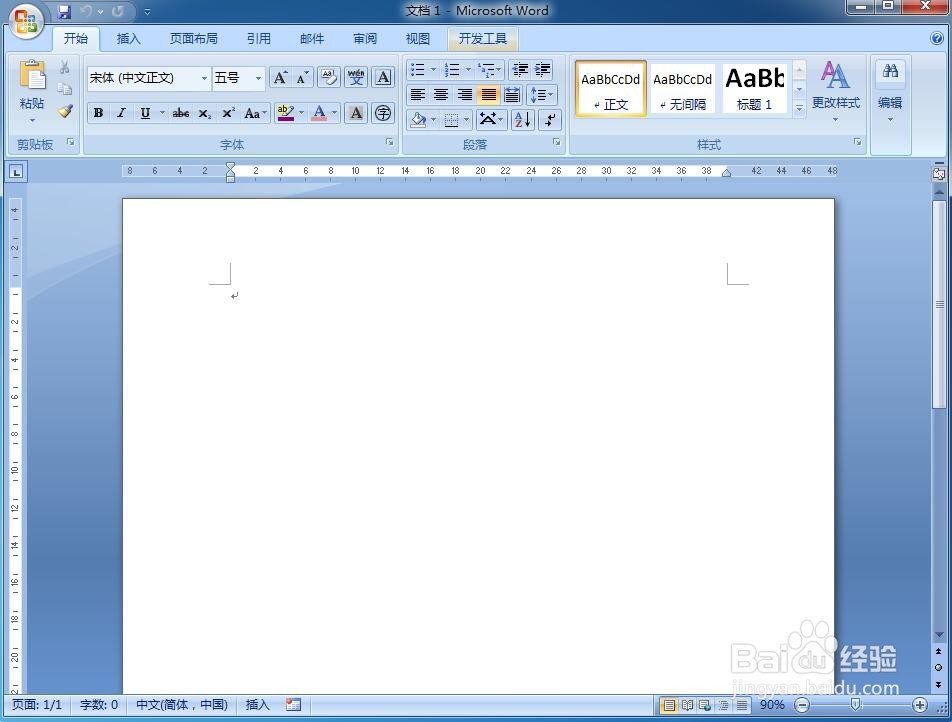Switch to the 页面布局 tab
Image resolution: width=952 pixels, height=722 pixels.
point(194,39)
